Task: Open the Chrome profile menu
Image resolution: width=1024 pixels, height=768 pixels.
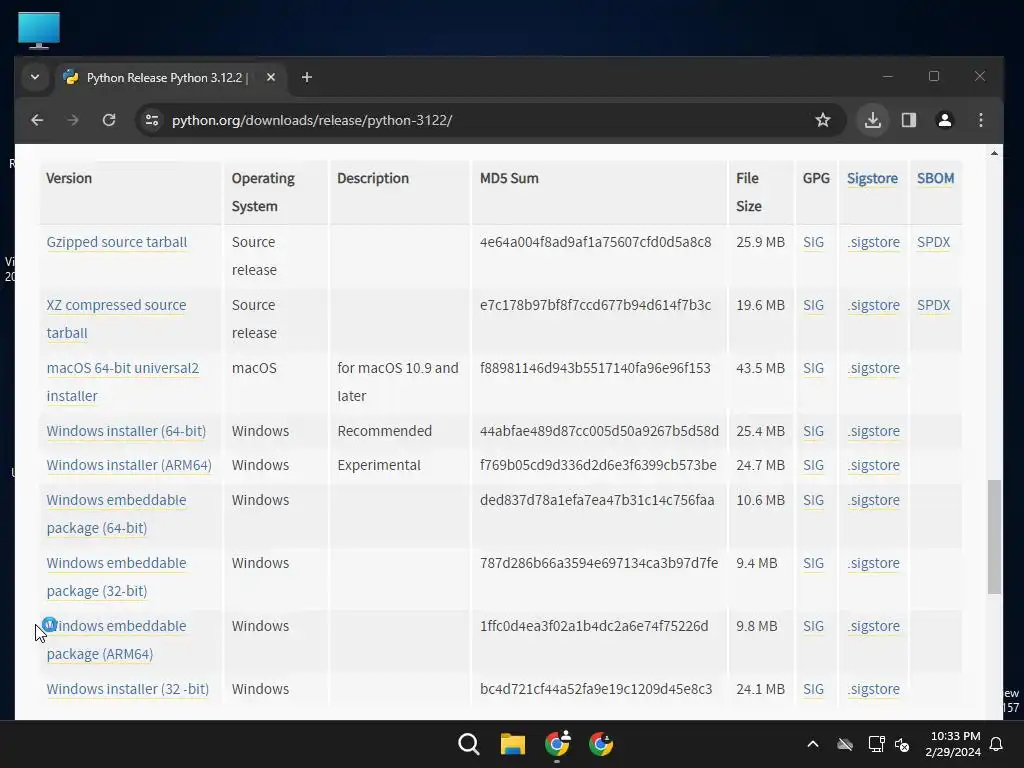Action: [x=945, y=120]
